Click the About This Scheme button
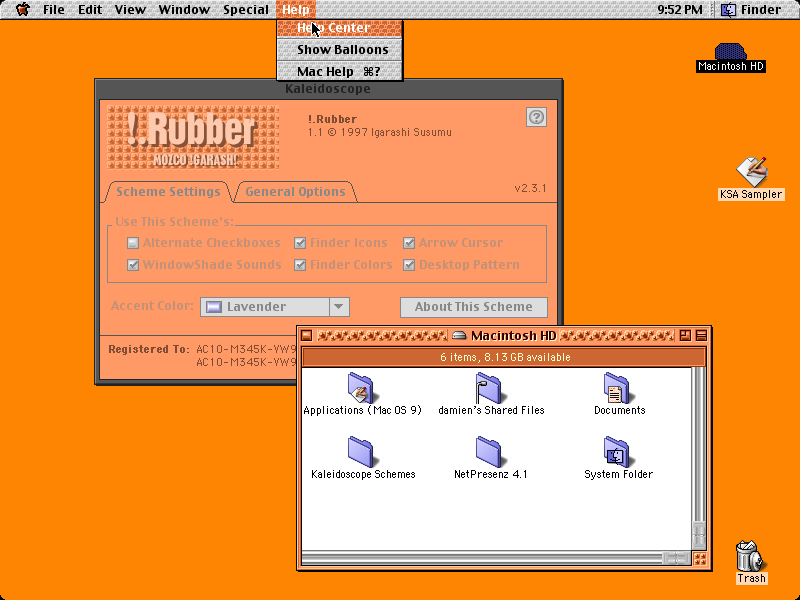 coord(473,307)
